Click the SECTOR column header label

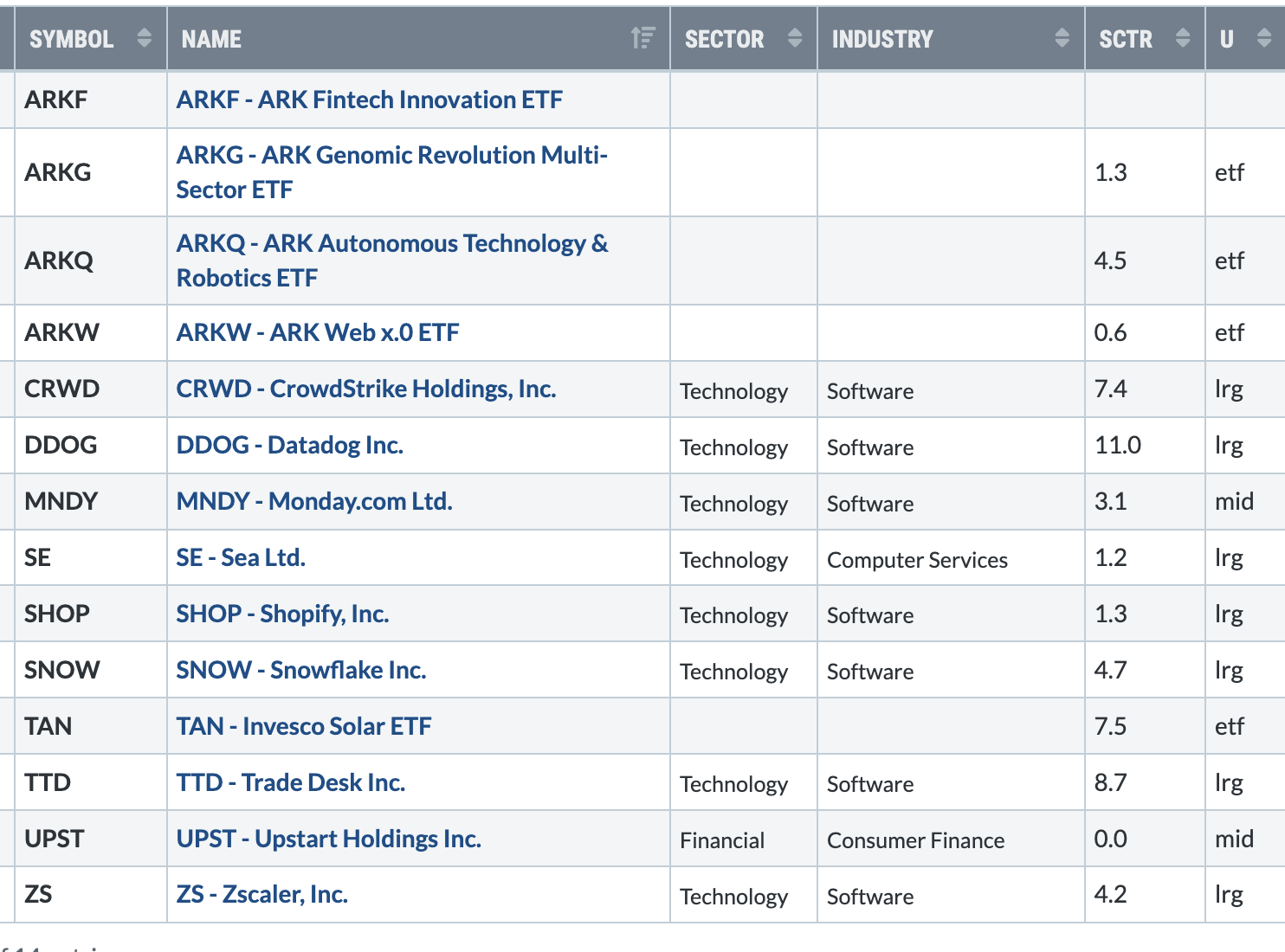point(725,39)
